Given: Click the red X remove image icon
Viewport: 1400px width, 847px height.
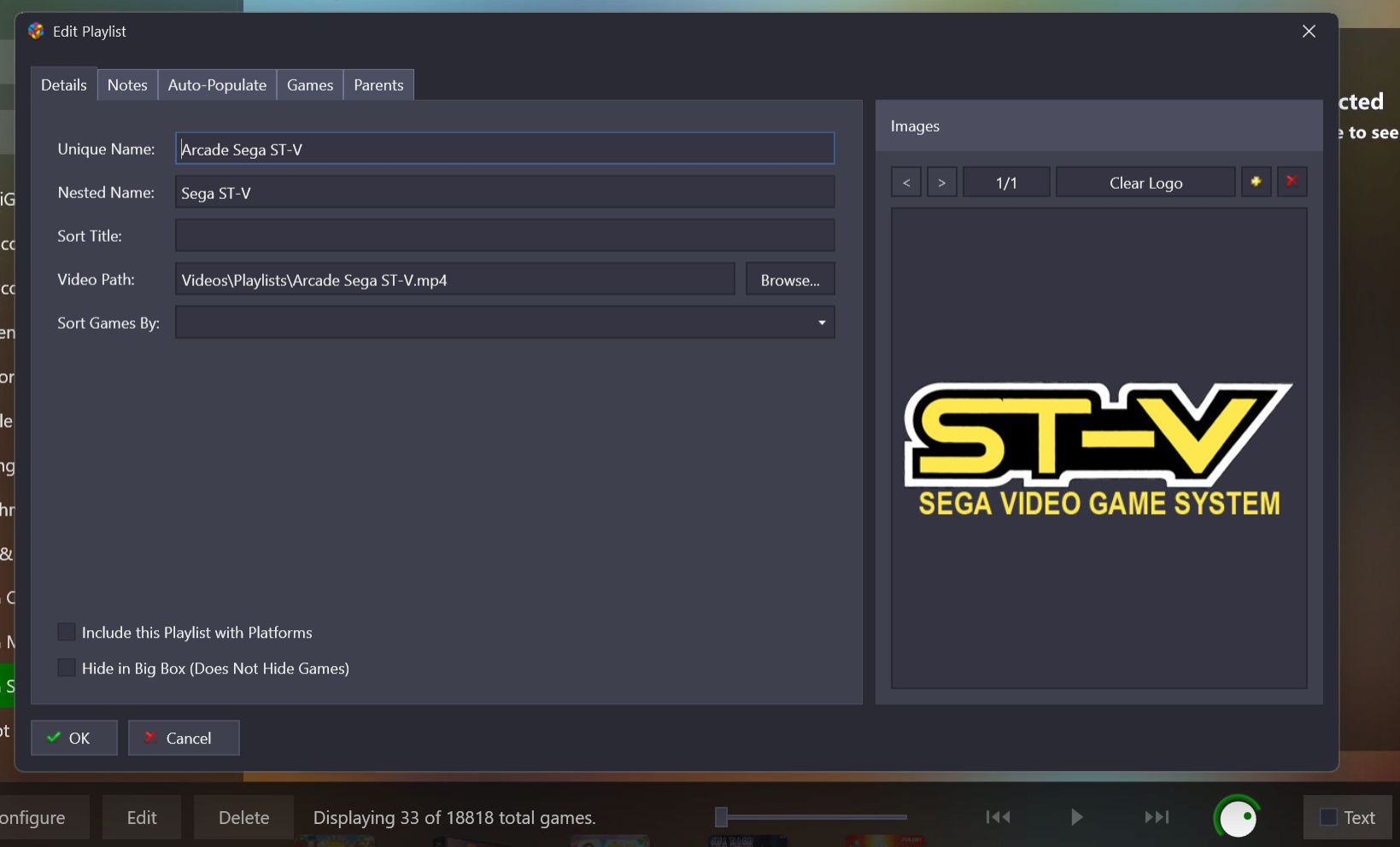Looking at the screenshot, I should coord(1292,182).
